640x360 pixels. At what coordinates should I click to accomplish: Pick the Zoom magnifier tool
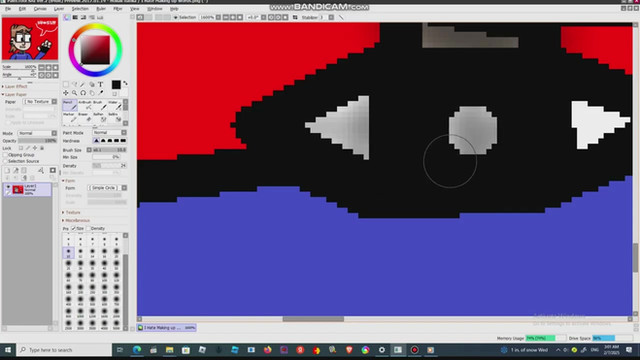(74, 93)
